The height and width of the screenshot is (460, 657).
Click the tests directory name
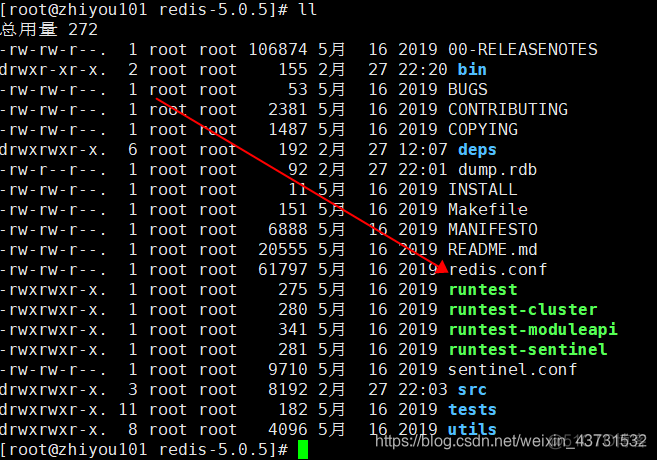(x=472, y=409)
